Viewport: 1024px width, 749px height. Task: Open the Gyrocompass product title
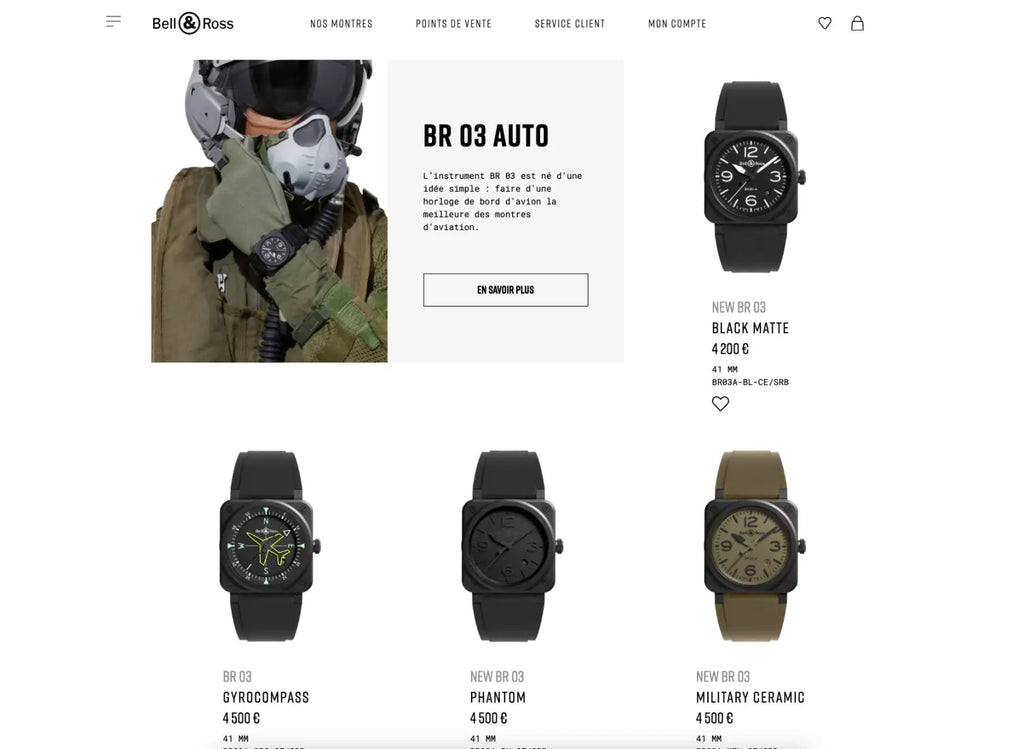(266, 697)
